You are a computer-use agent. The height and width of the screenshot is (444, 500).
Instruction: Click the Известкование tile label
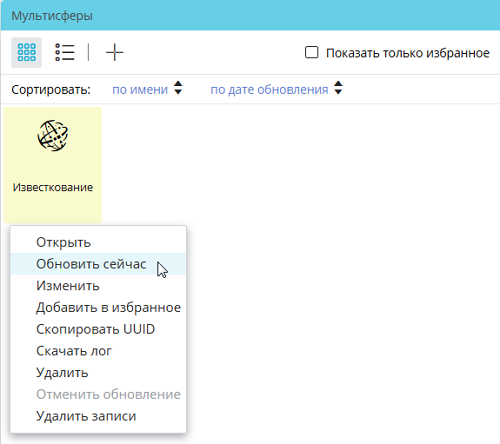tap(53, 187)
